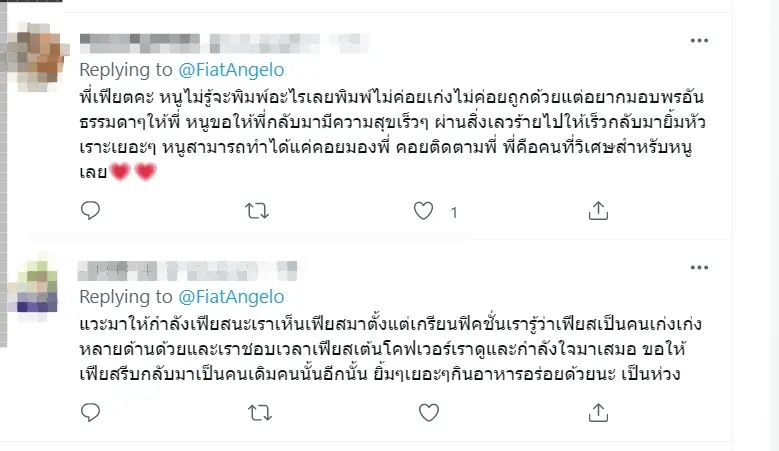779x451 pixels.
Task: Share the tweet beginning with แวะมาให้กำลัง
Action: coord(598,411)
